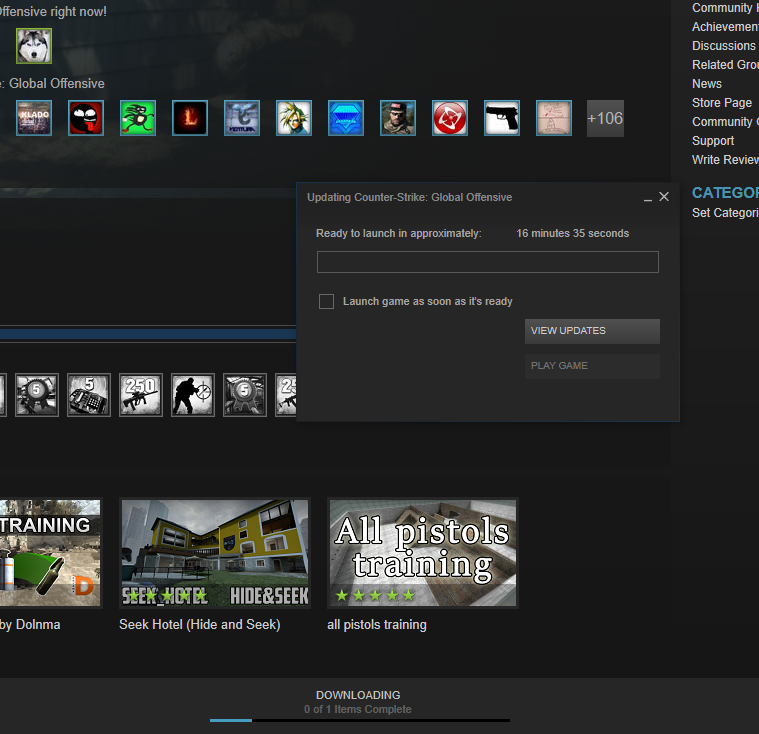The width and height of the screenshot is (759, 734).
Task: Open the black face red tongue avatar
Action: [x=86, y=118]
